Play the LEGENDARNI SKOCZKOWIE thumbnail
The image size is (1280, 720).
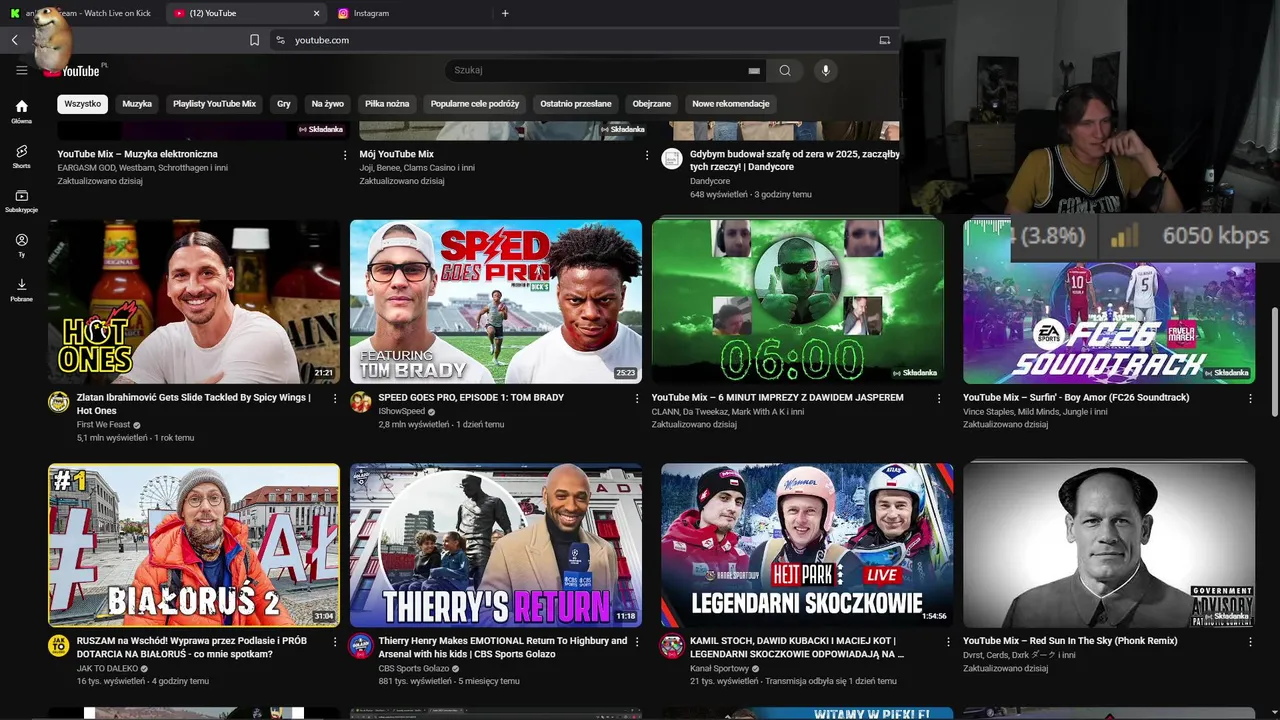pos(807,545)
